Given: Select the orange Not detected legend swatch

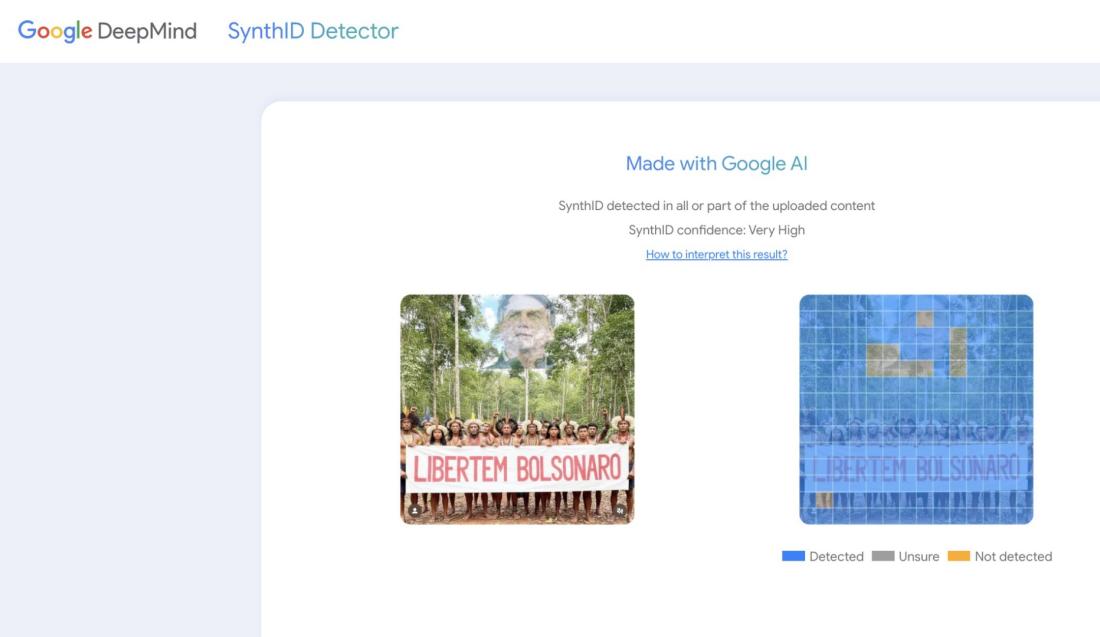Looking at the screenshot, I should [x=959, y=557].
